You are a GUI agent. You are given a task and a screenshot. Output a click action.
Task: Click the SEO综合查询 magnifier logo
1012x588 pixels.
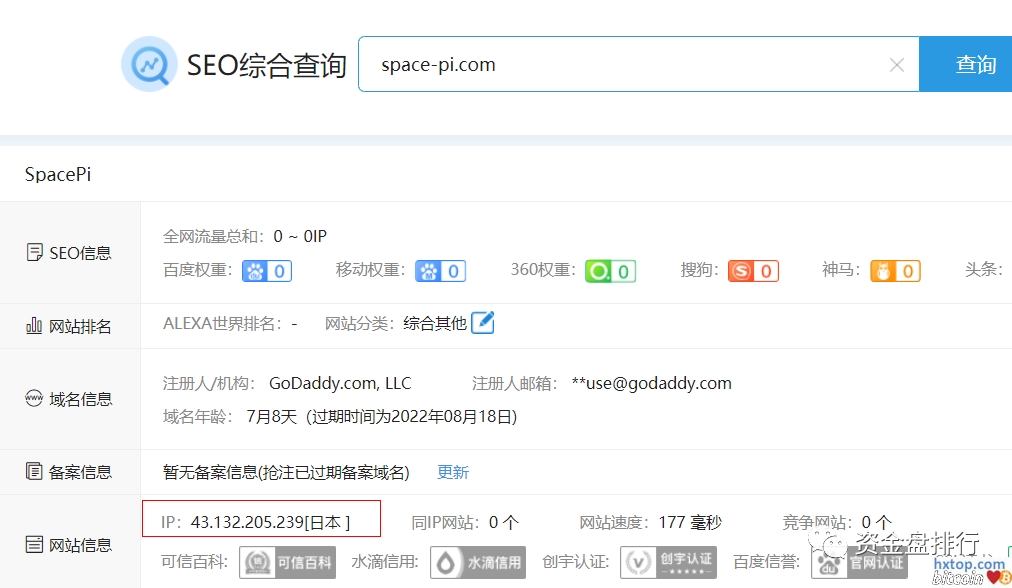click(x=149, y=65)
